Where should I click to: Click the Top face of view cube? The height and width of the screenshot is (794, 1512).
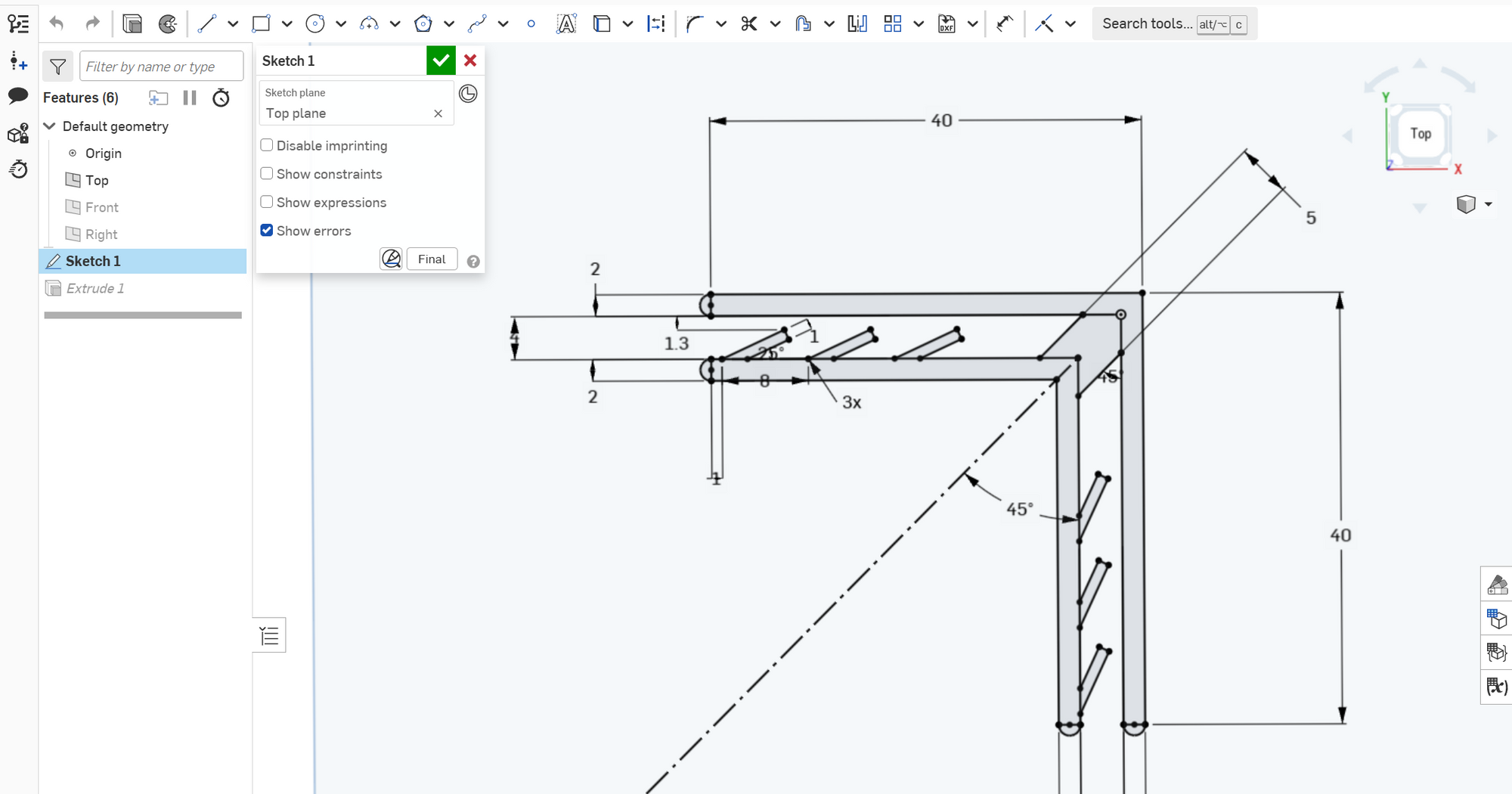point(1421,134)
